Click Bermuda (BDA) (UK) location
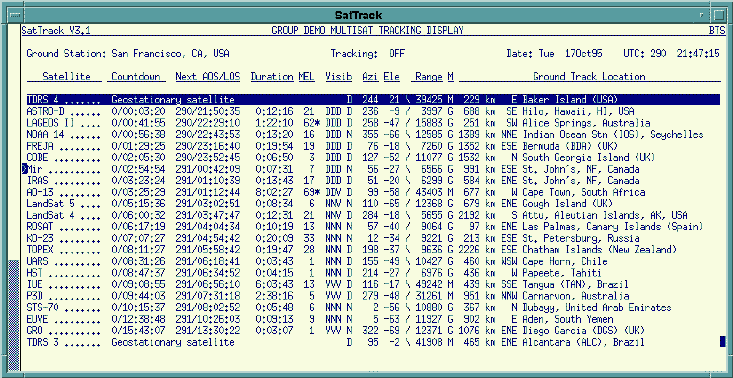 [x=570, y=146]
